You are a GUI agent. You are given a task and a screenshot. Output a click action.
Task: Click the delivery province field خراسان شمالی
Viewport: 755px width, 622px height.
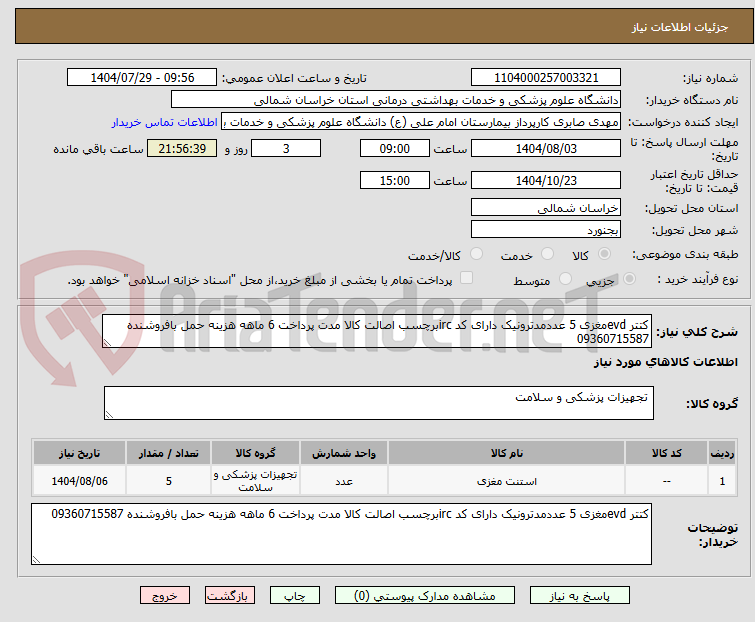(546, 207)
